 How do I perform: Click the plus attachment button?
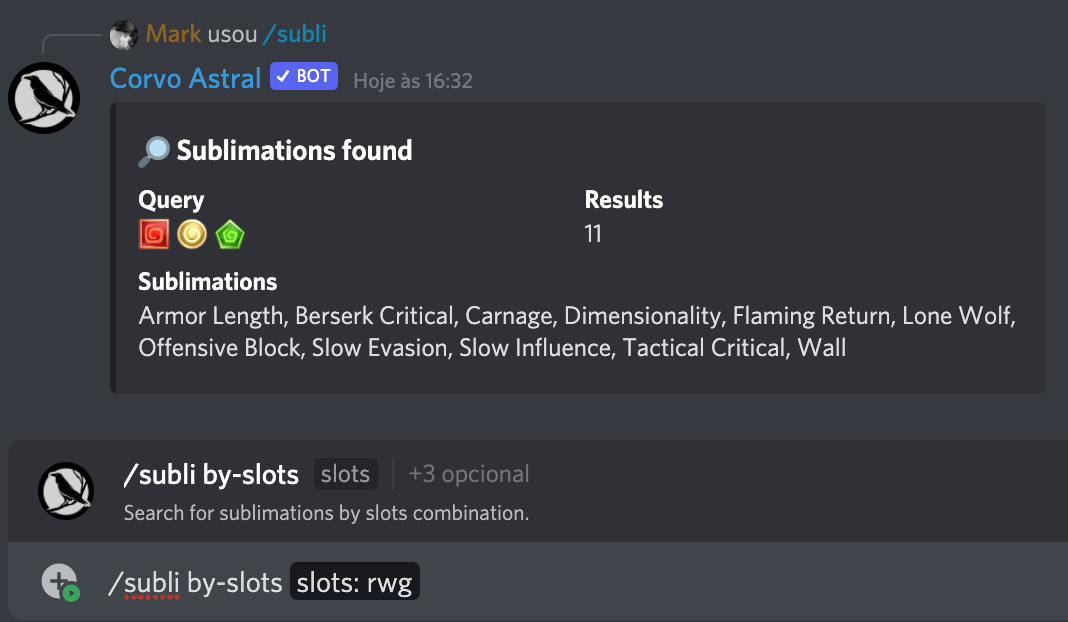coord(60,582)
